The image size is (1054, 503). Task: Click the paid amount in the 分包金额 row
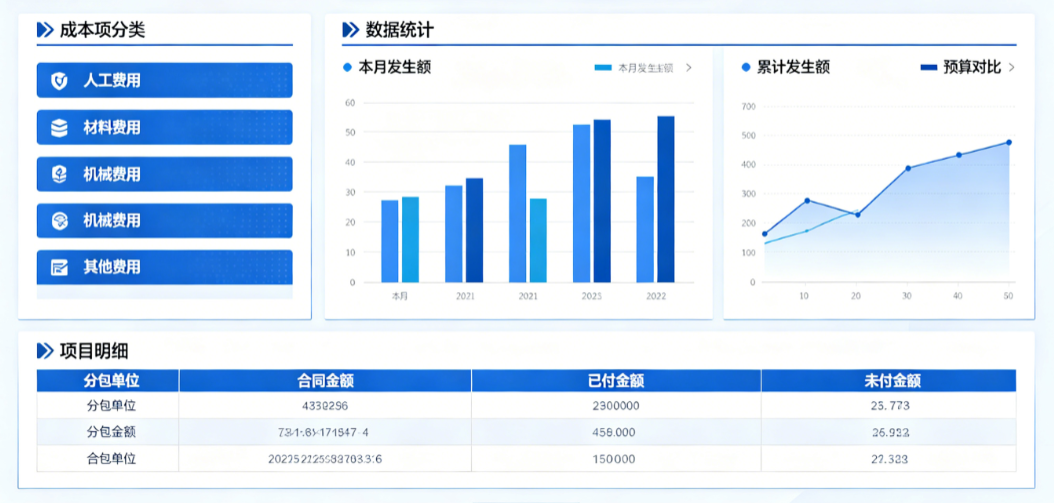click(616, 432)
